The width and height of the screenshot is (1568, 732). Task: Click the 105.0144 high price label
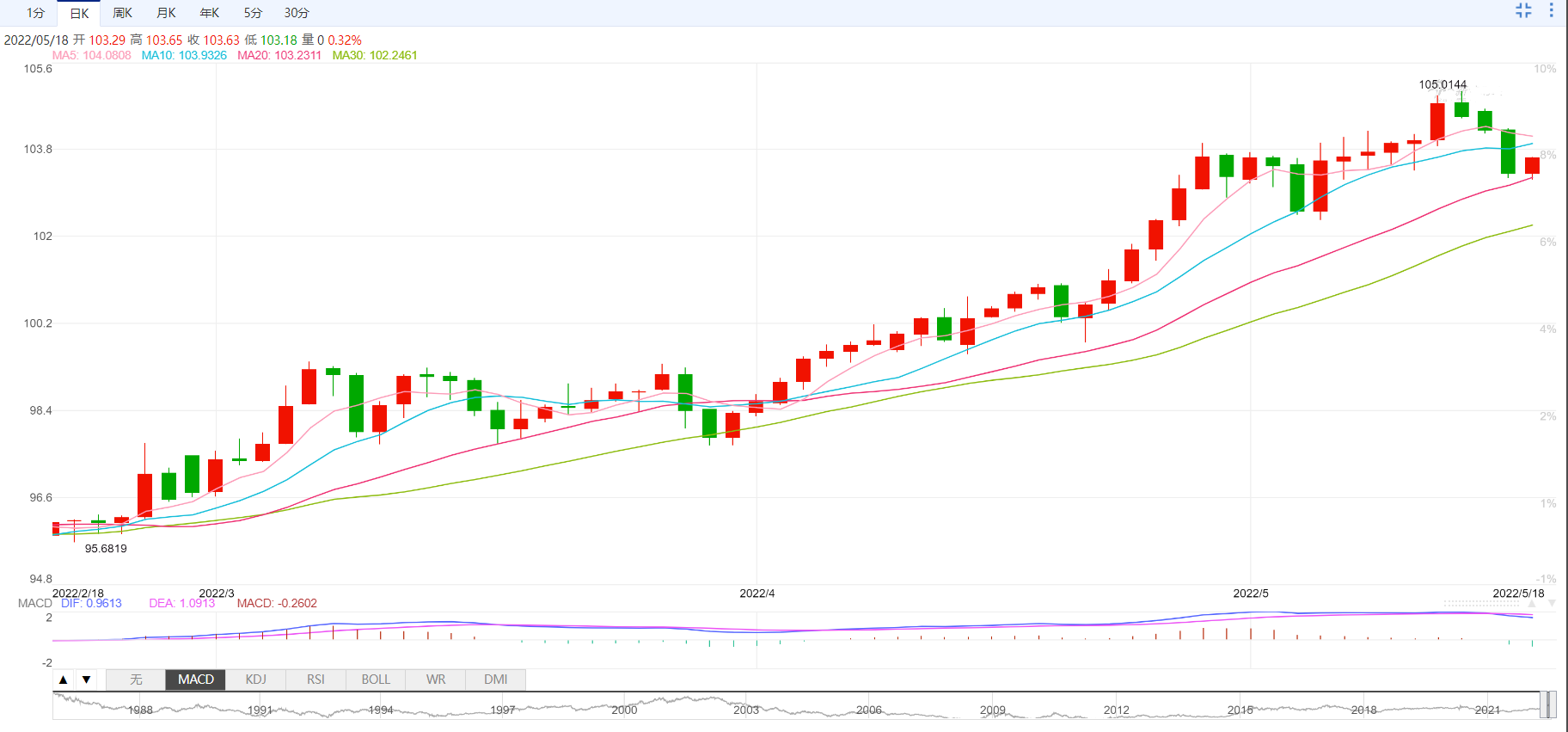point(1442,84)
